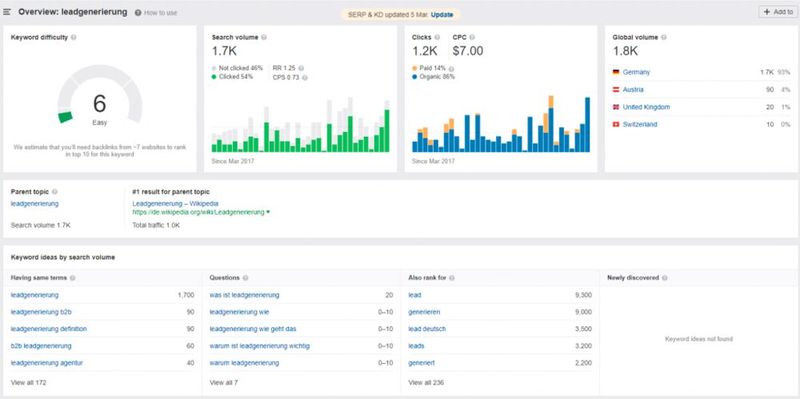Screen dimensions: 800x399
Task: Expand the Wikipedia URL dropdown arrow
Action: click(268, 212)
